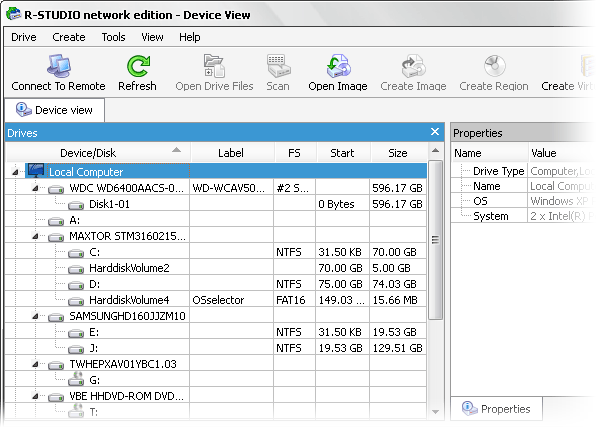Click the Name column header in Properties
Image resolution: width=599 pixels, height=427 pixels.
tap(489, 153)
